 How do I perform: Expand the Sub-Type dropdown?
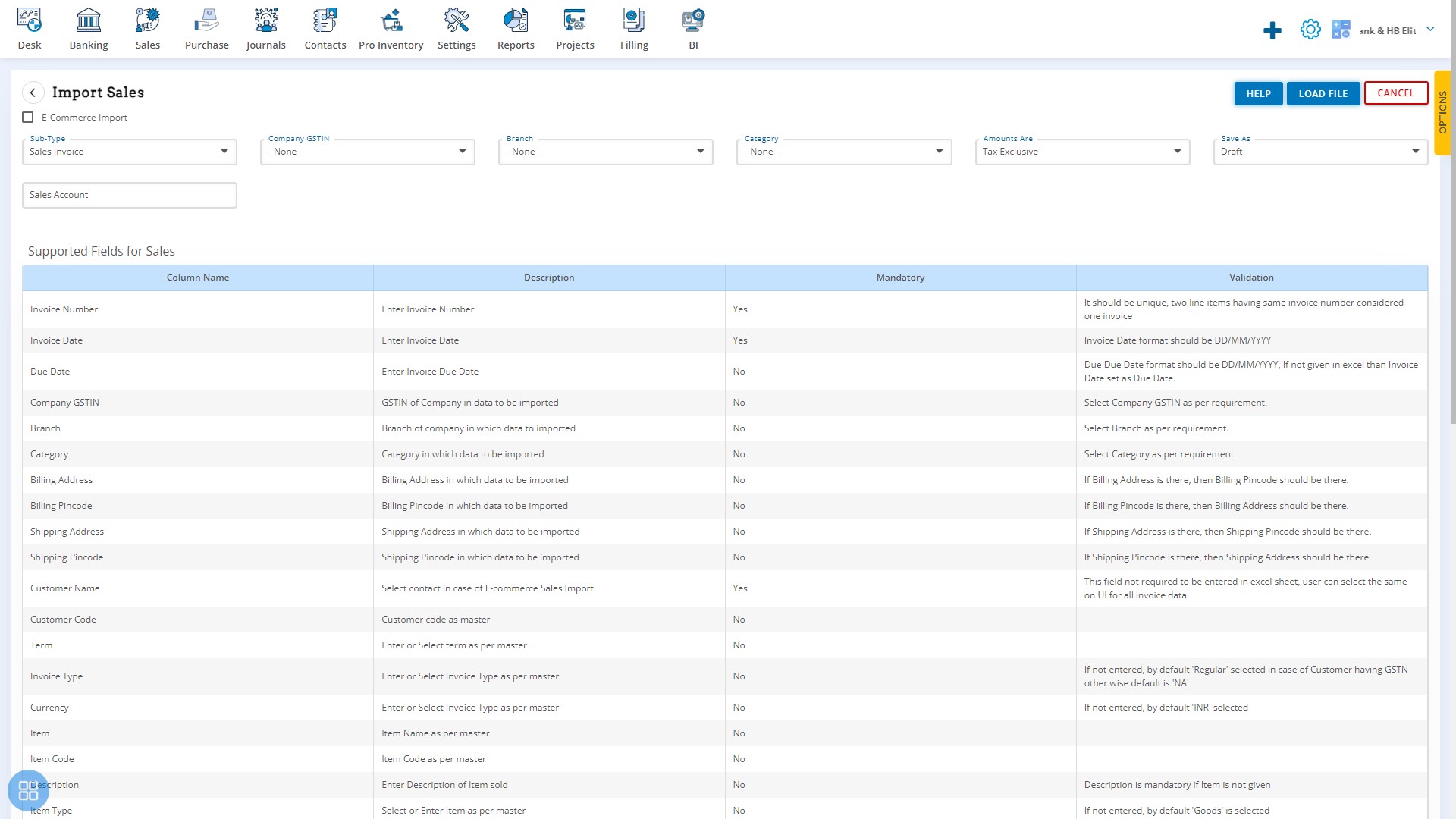[x=225, y=151]
